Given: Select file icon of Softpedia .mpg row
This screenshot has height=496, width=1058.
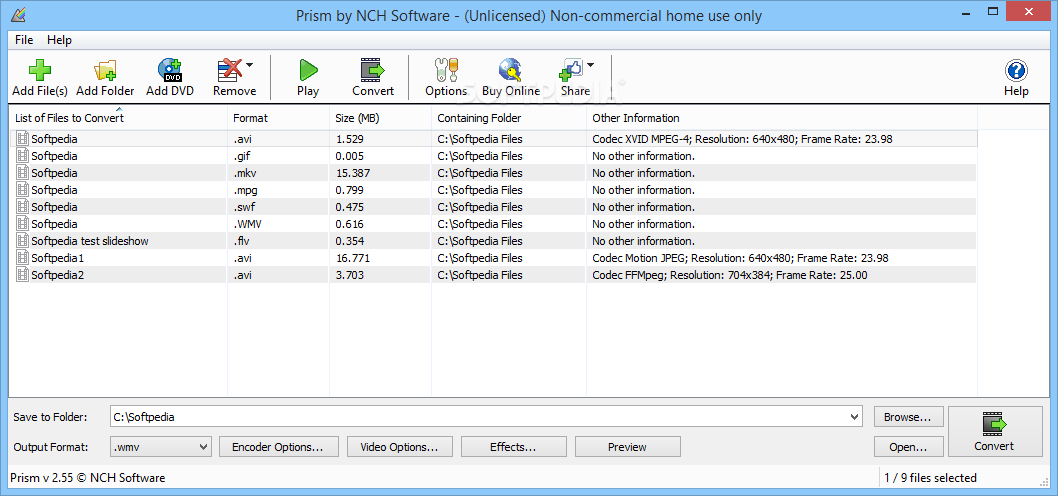Looking at the screenshot, I should click(x=23, y=190).
